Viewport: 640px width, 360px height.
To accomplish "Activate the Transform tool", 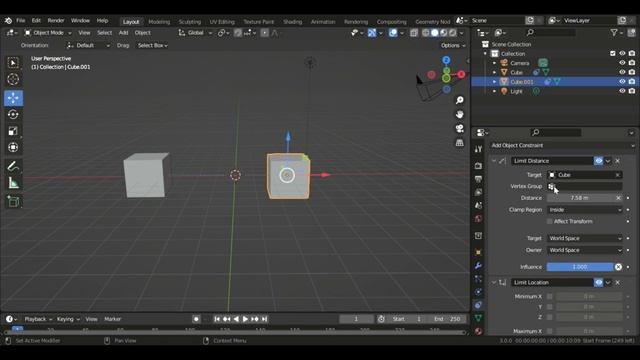I will click(x=13, y=147).
